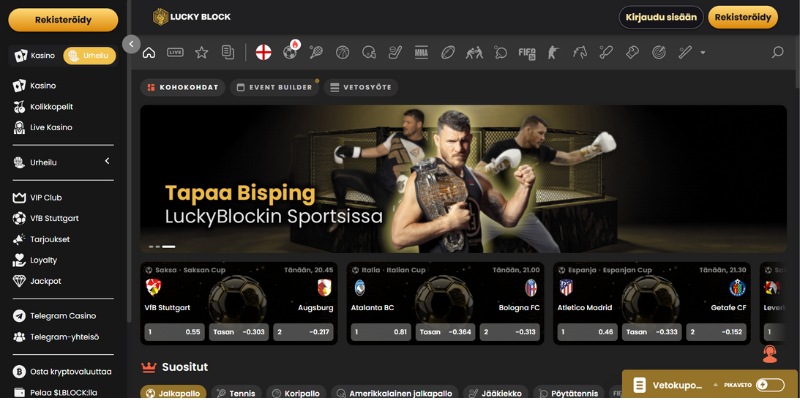Click the favorites star icon

[202, 52]
